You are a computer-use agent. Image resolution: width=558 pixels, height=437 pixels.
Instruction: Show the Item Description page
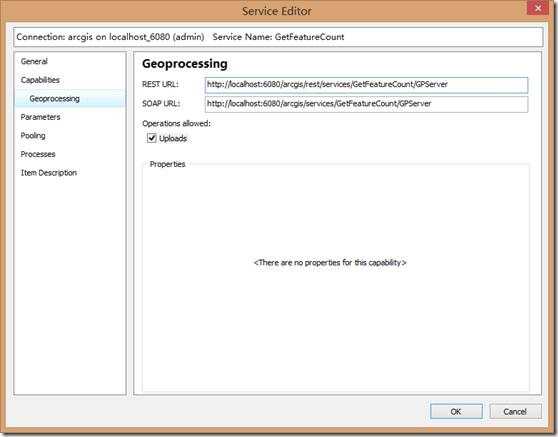coord(49,173)
